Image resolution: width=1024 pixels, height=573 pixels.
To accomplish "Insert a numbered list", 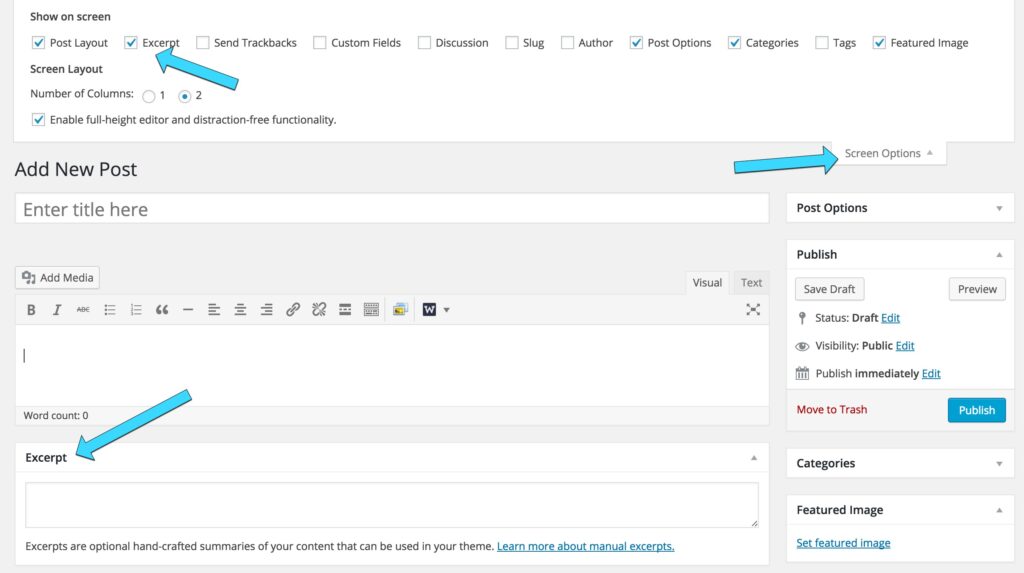I will [x=136, y=310].
